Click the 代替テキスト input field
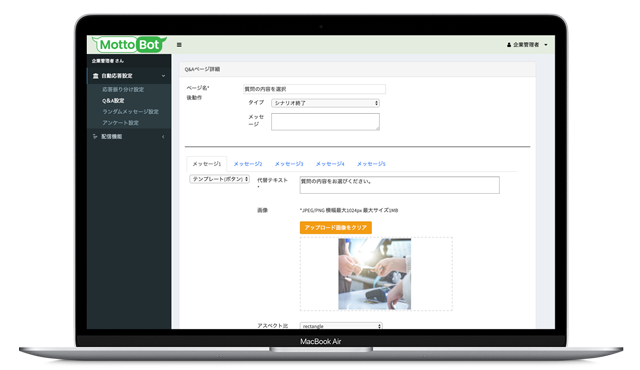 tap(400, 185)
